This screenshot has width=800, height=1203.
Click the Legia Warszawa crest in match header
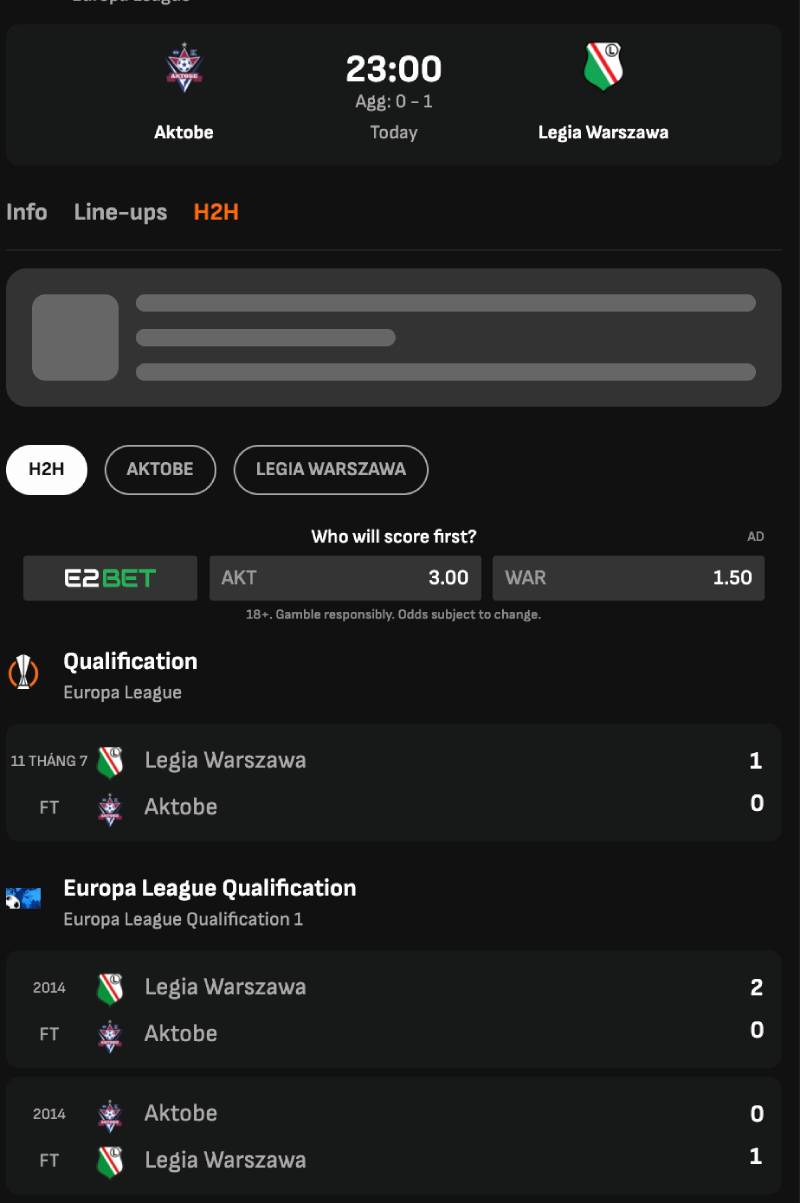[x=603, y=66]
